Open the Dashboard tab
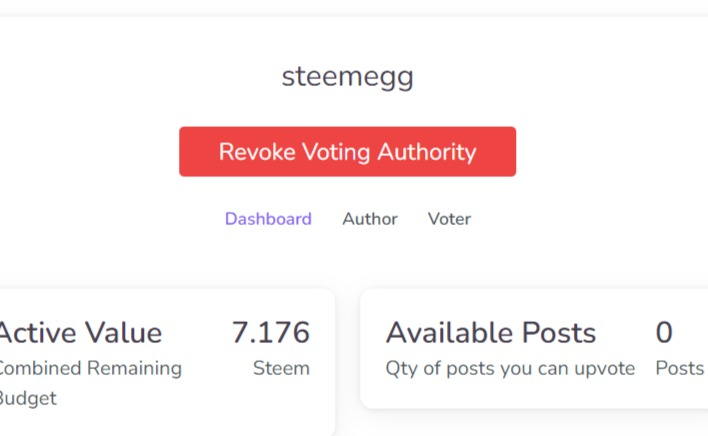The height and width of the screenshot is (436, 708). [x=268, y=219]
